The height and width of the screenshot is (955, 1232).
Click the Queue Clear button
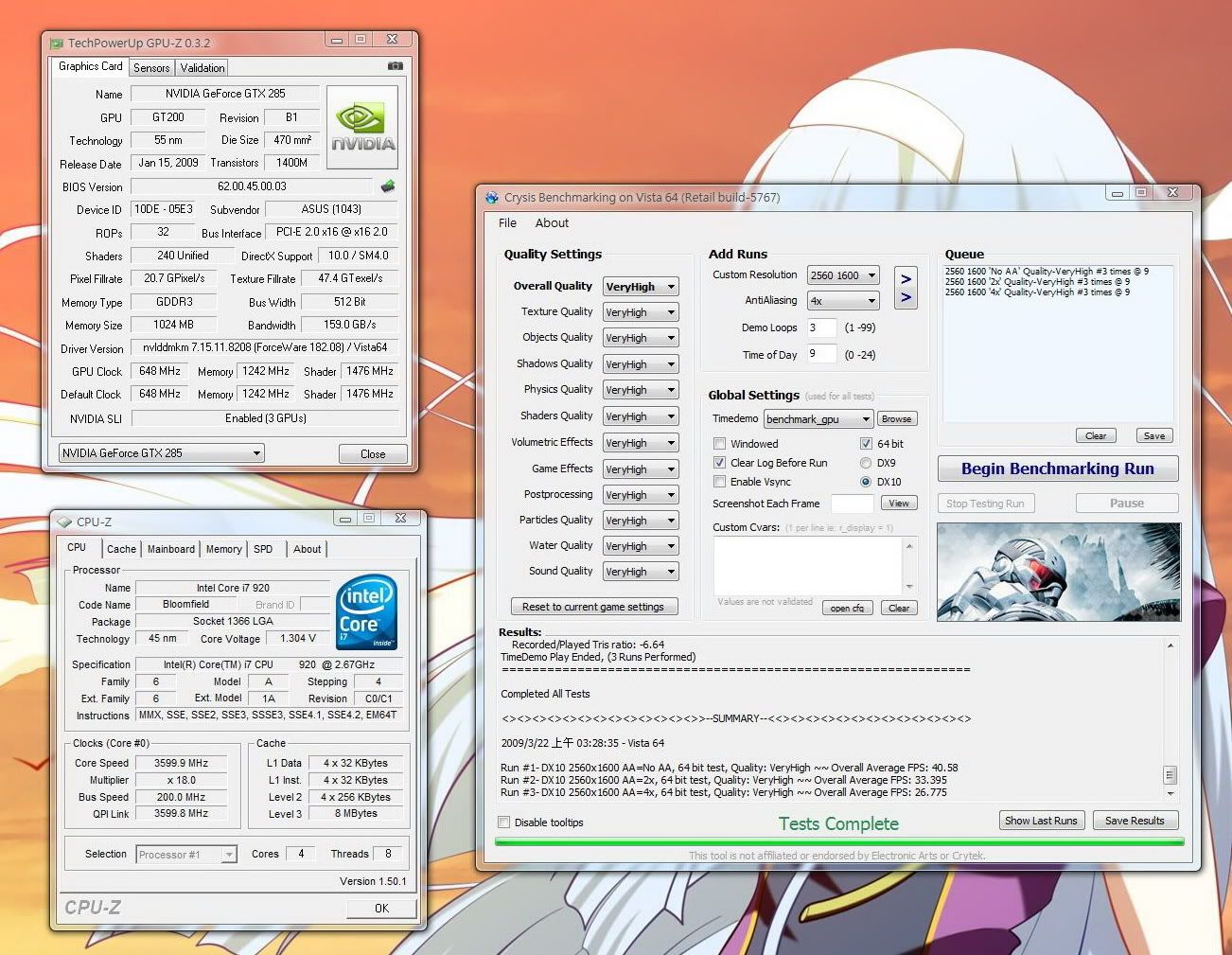click(x=1096, y=435)
